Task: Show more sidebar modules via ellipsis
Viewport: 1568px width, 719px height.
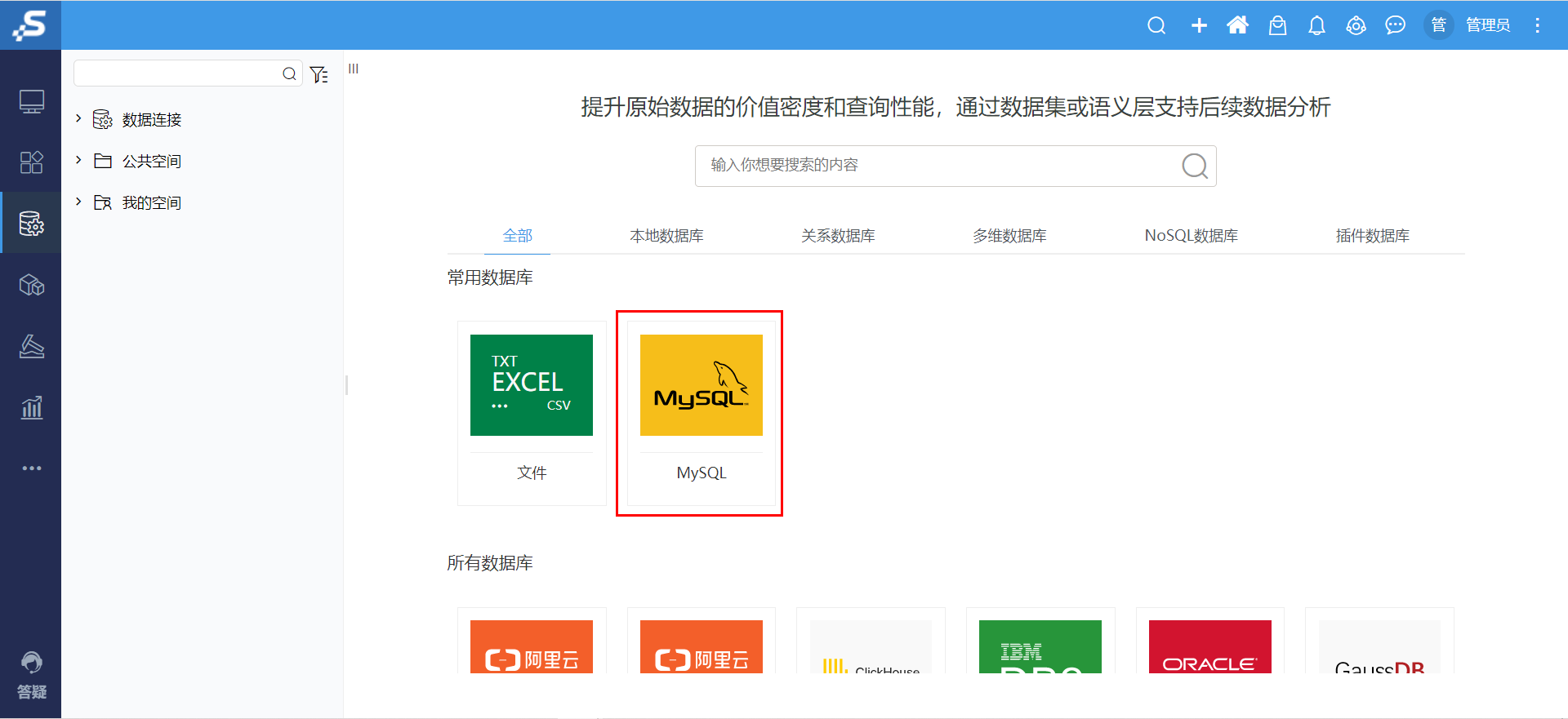Action: click(x=31, y=468)
